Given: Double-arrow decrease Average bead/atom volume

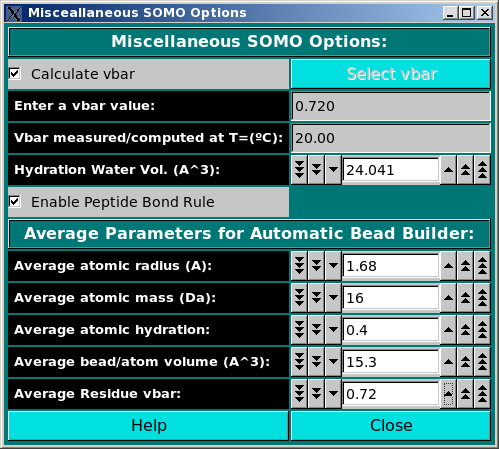Looking at the screenshot, I should coord(316,362).
